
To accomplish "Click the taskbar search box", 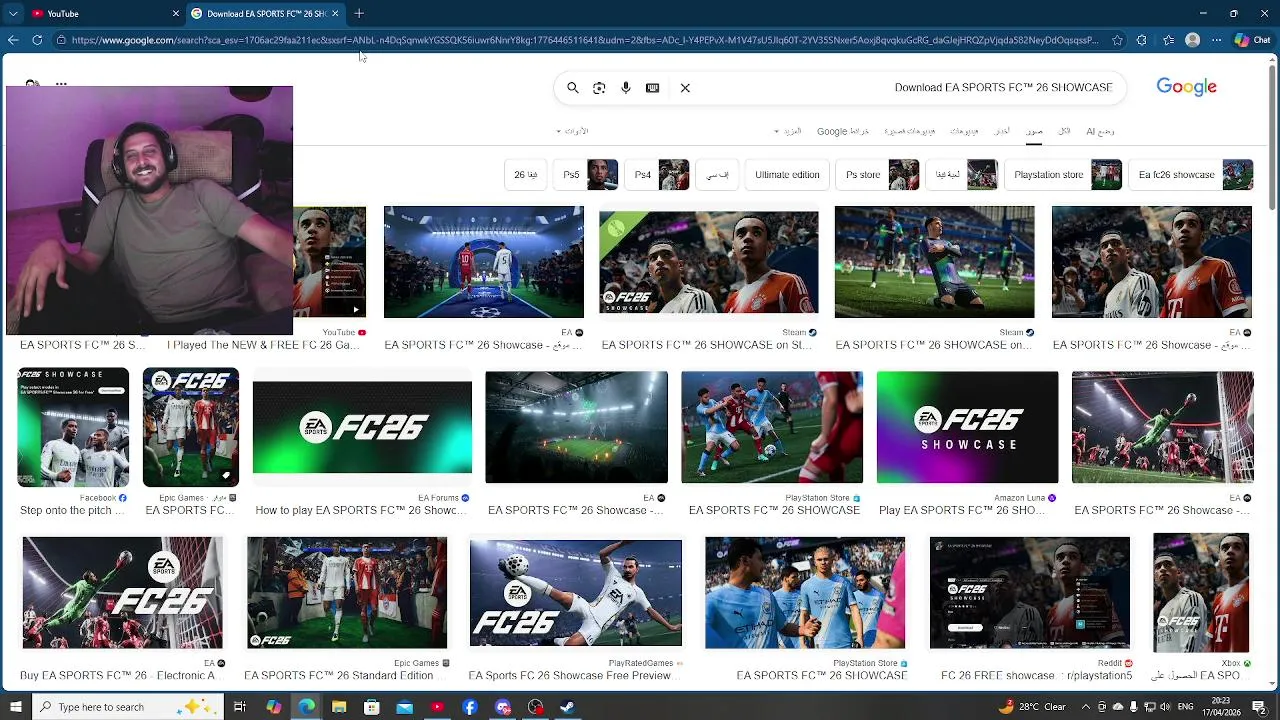I will [127, 707].
